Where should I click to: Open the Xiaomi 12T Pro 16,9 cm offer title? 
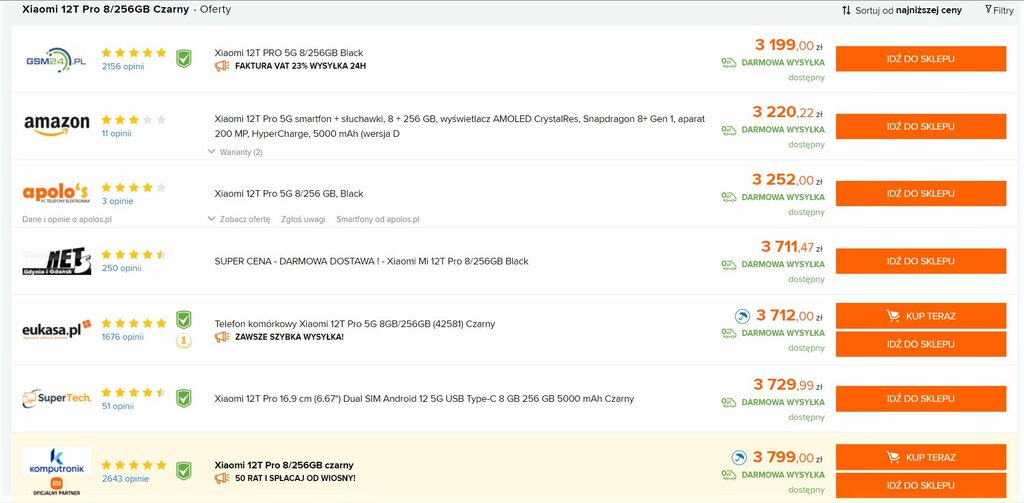point(424,398)
